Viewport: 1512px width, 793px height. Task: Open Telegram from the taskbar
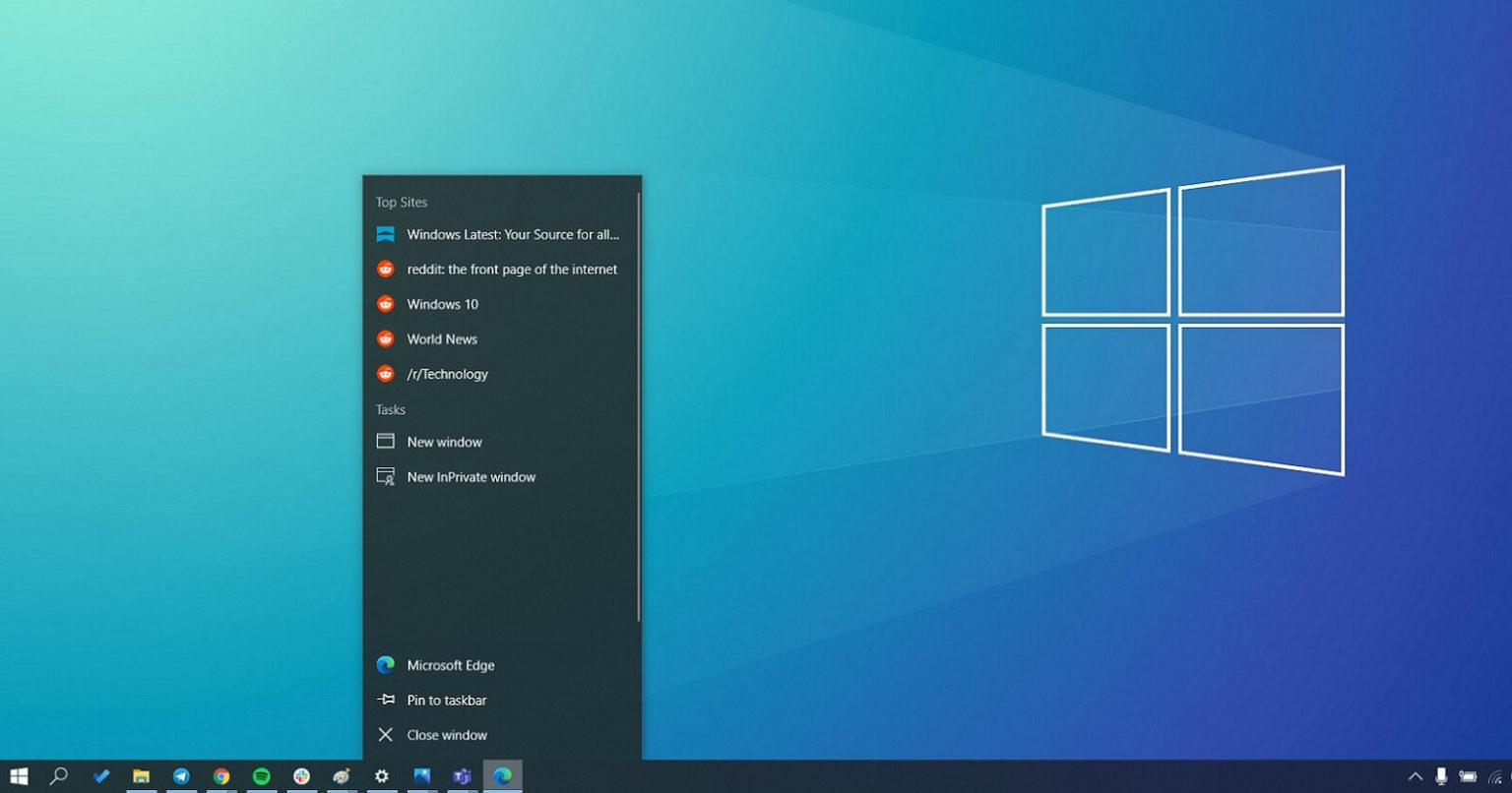(x=181, y=776)
